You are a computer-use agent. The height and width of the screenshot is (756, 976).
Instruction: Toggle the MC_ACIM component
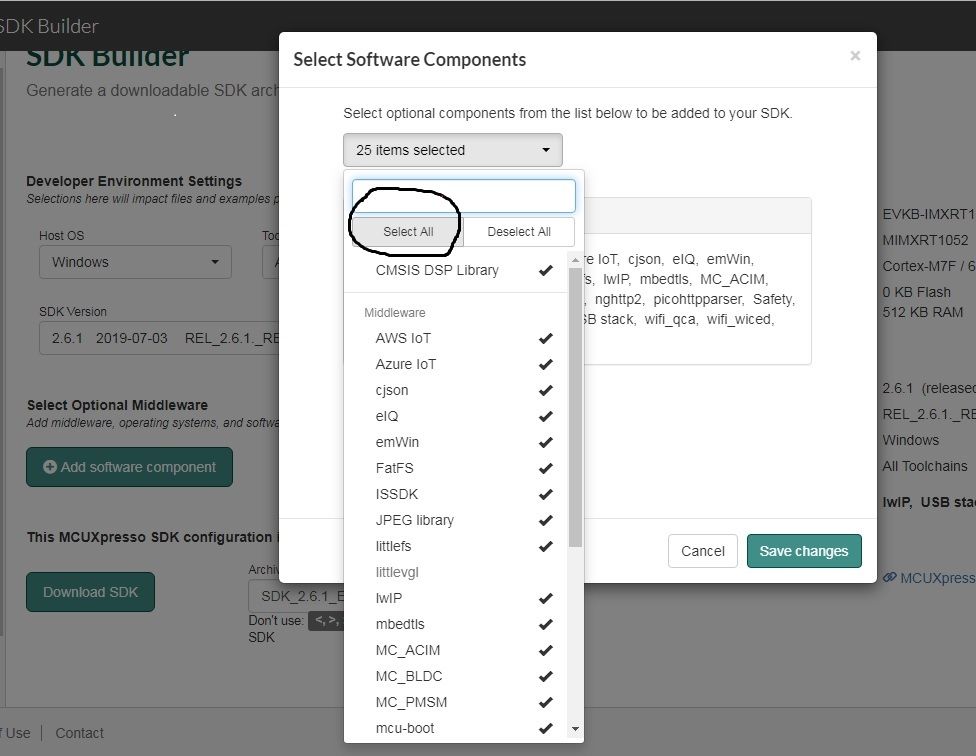click(456, 650)
